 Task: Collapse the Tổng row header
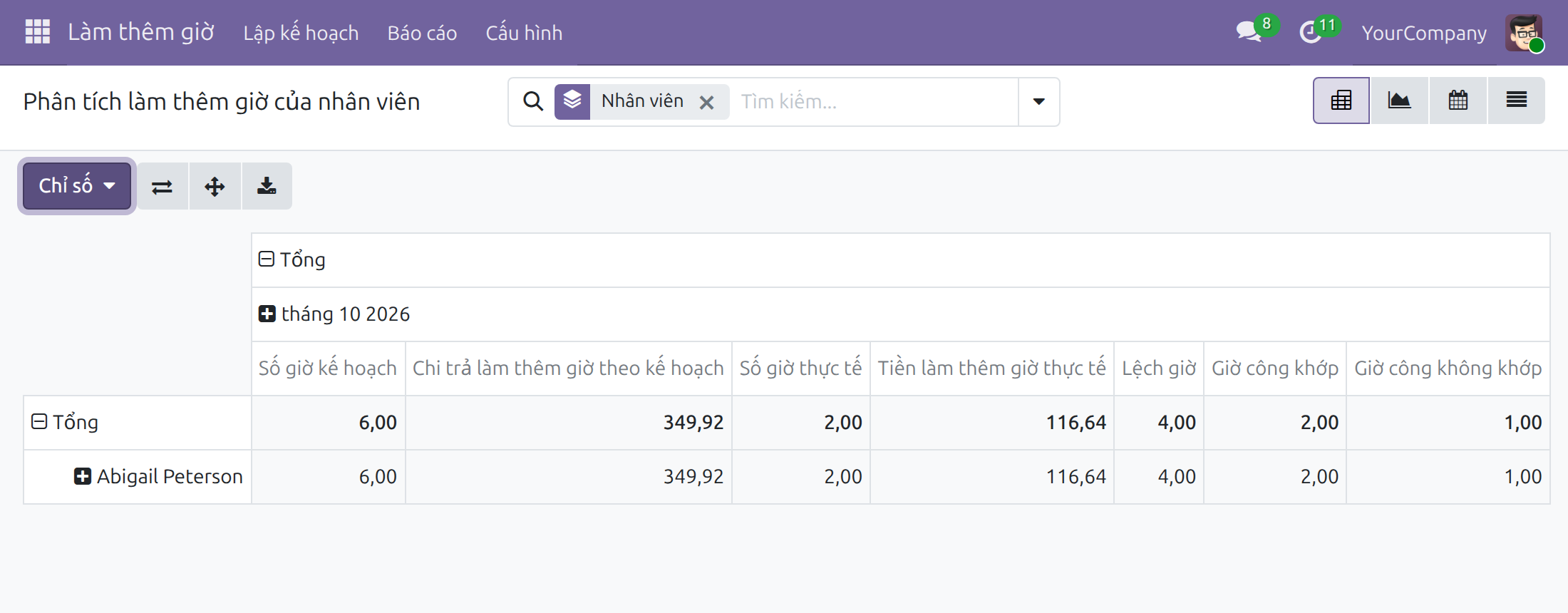click(x=65, y=422)
